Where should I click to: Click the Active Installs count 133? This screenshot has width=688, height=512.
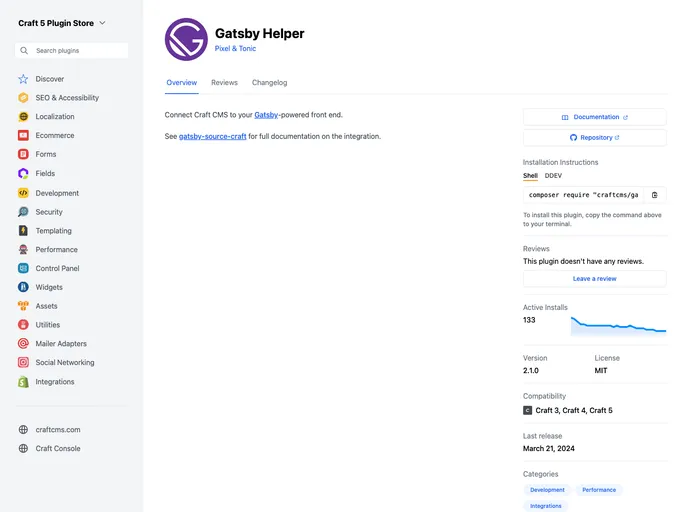(529, 320)
